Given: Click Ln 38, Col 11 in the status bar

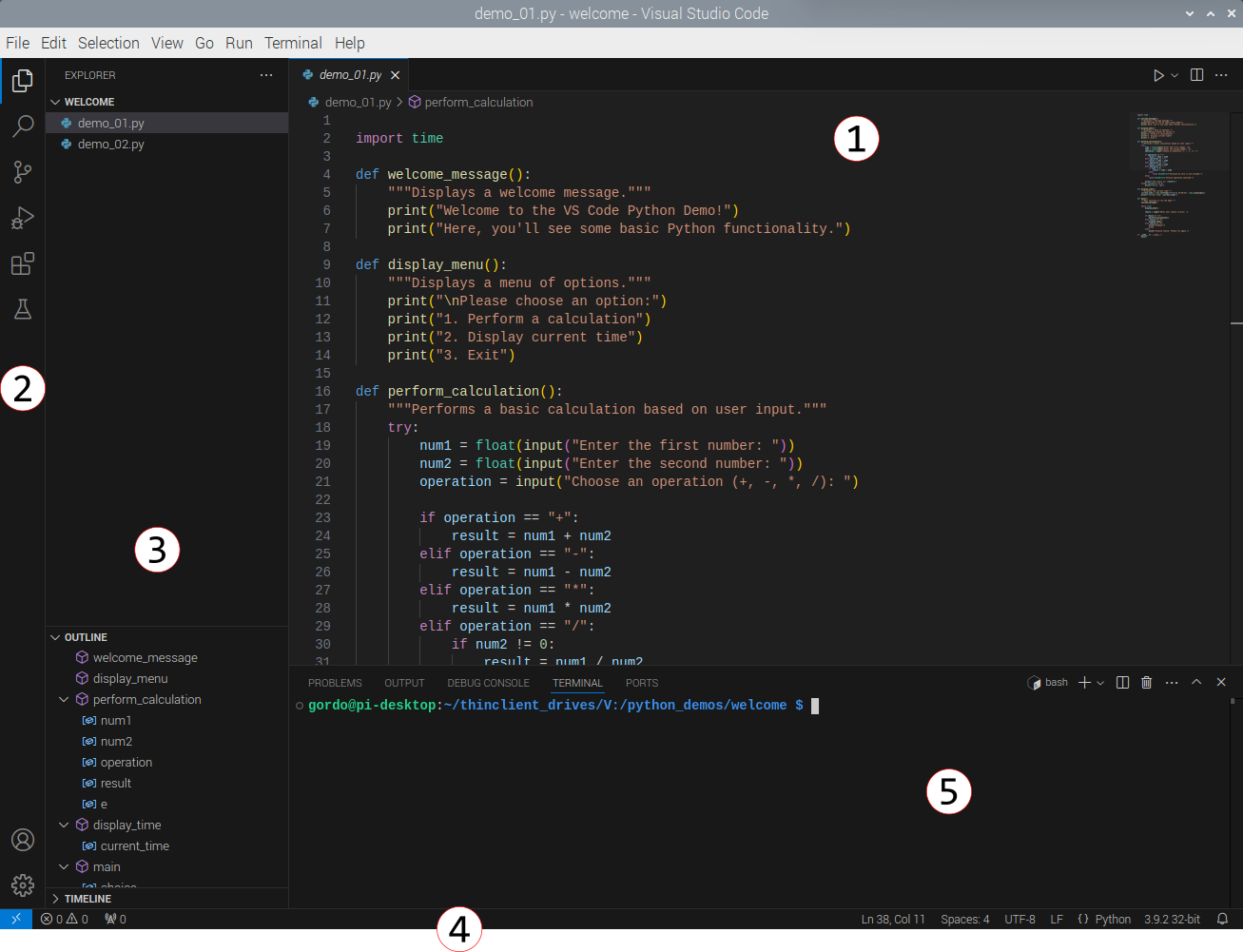Looking at the screenshot, I should click(892, 919).
